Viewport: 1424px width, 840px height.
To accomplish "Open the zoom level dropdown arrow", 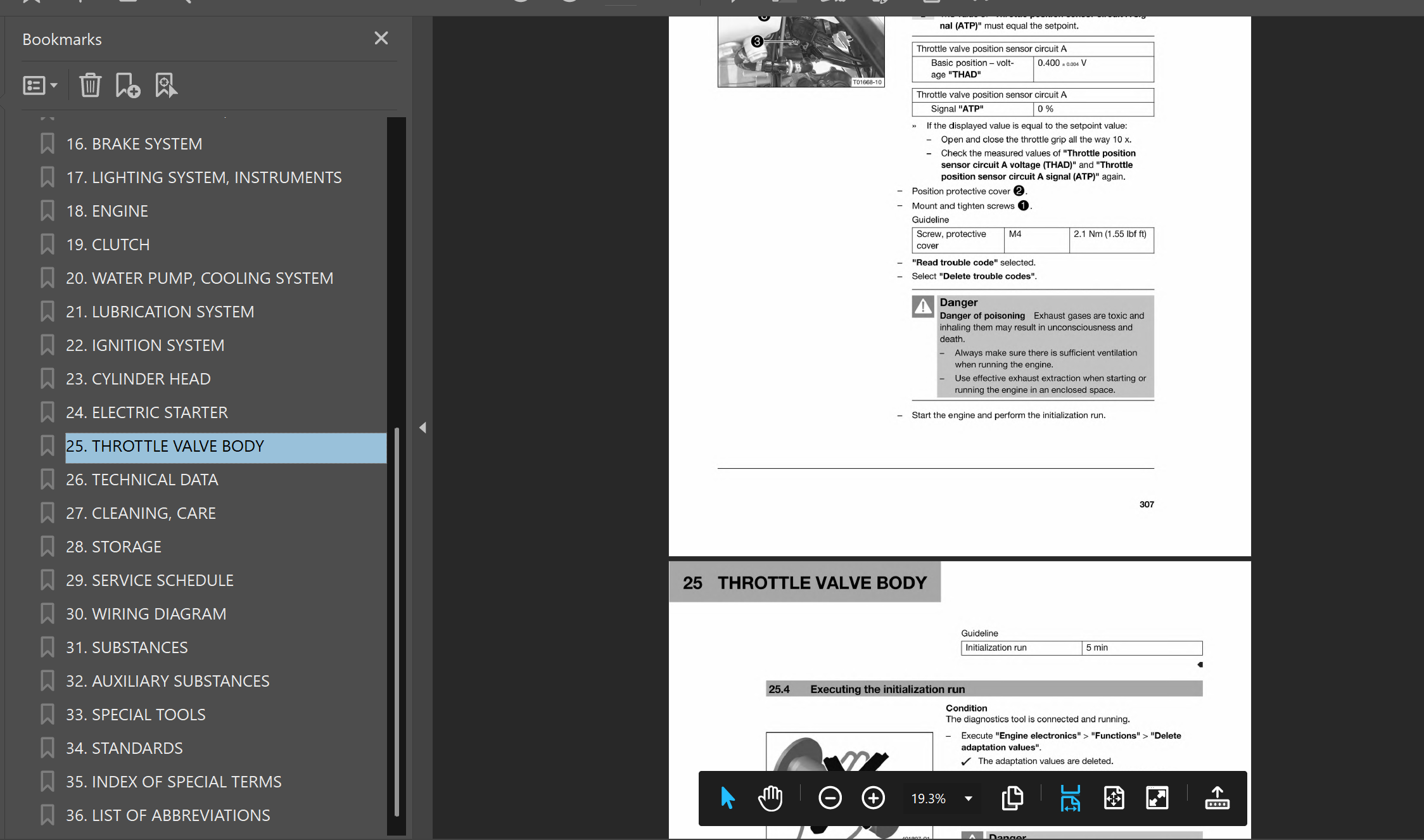I will pos(968,799).
